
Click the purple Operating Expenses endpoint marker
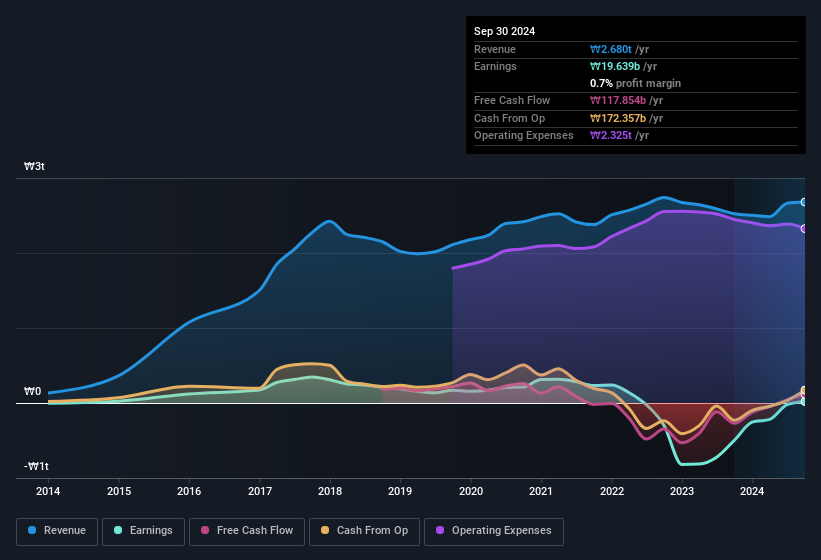click(804, 229)
